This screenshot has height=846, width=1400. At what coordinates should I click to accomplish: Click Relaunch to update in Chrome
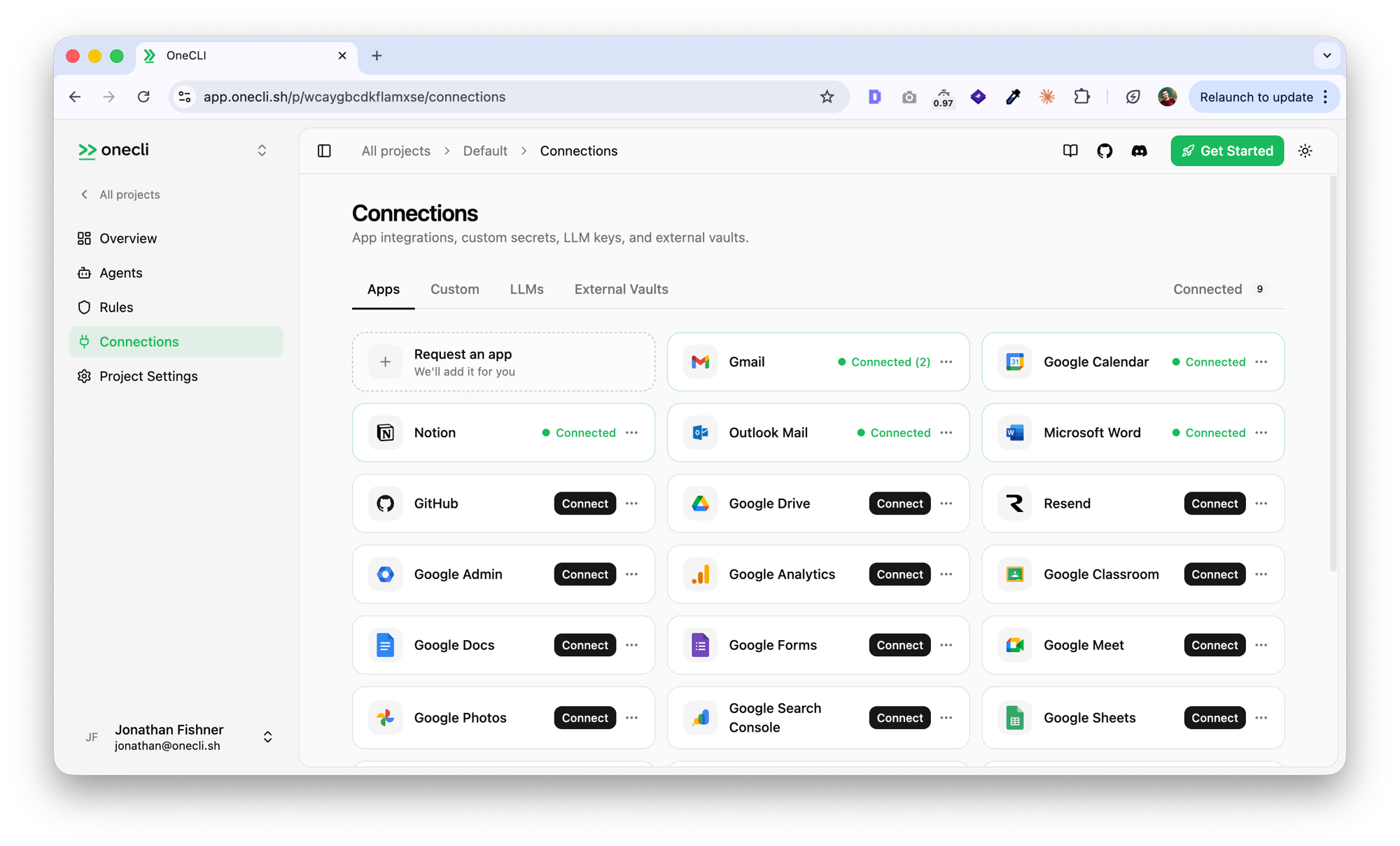(1263, 97)
